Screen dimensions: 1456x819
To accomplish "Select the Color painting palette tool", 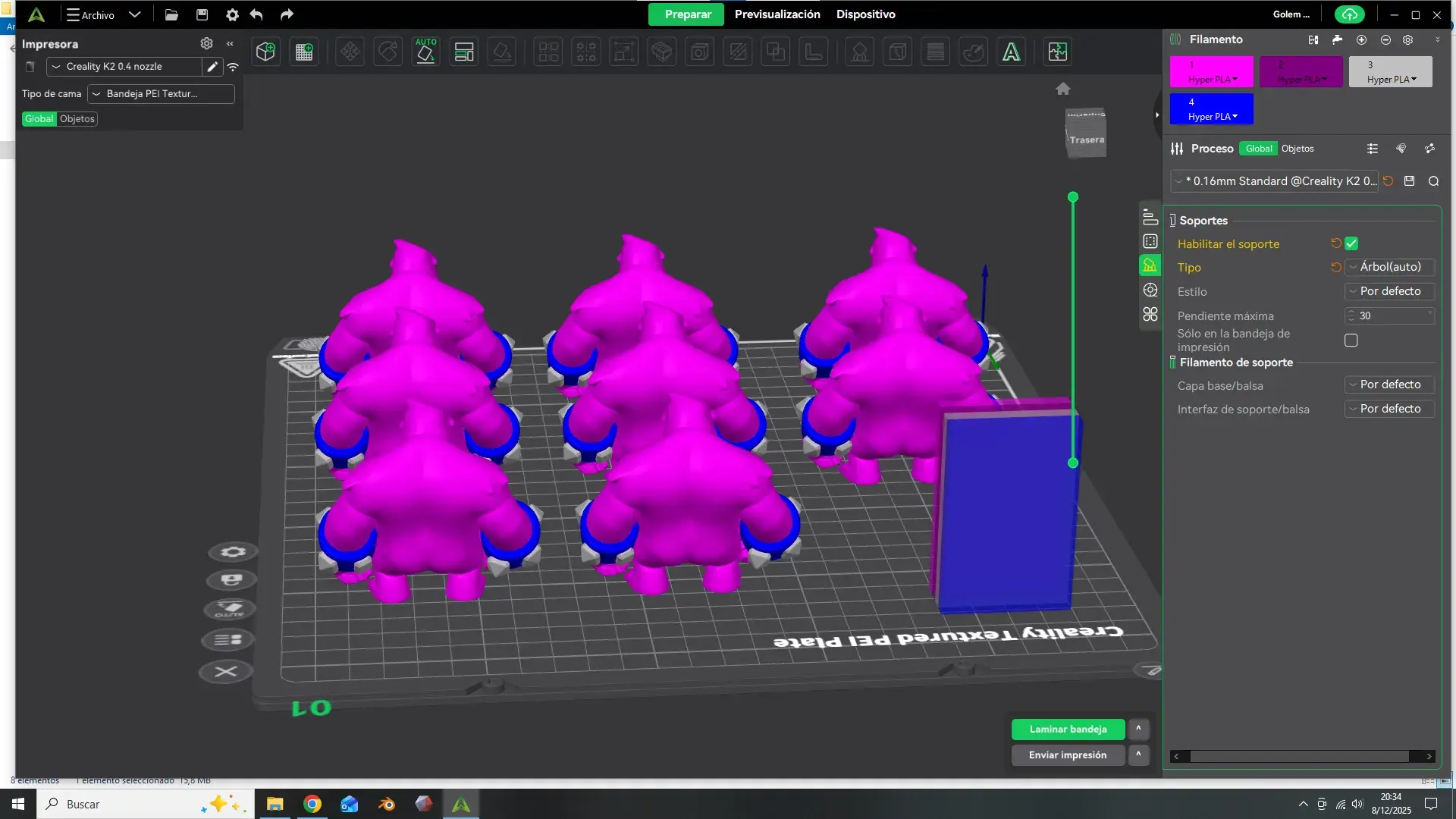I will (974, 52).
